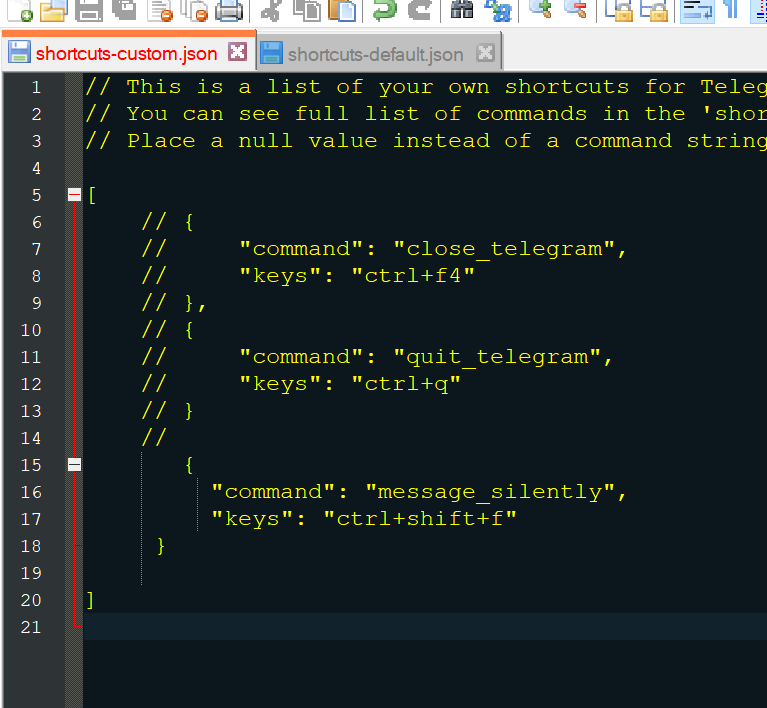Click the closing brace on line 18
This screenshot has height=708, width=767.
[161, 546]
